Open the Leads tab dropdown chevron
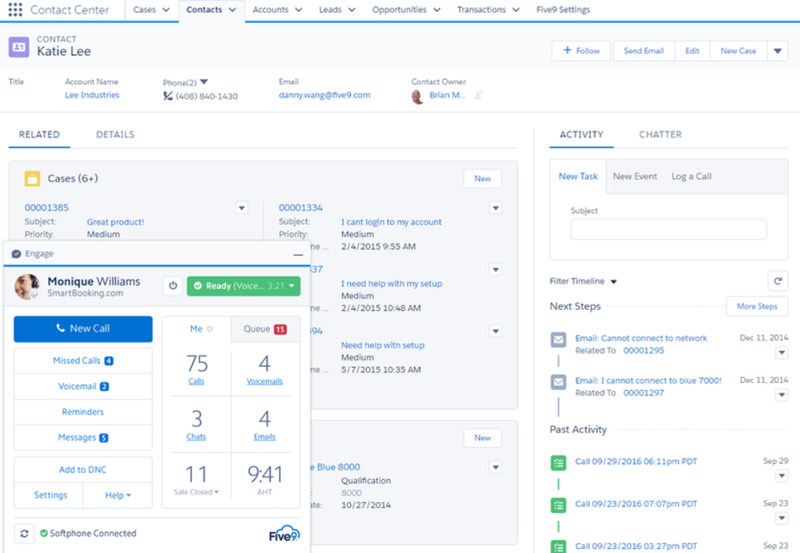The image size is (800, 553). pos(352,10)
